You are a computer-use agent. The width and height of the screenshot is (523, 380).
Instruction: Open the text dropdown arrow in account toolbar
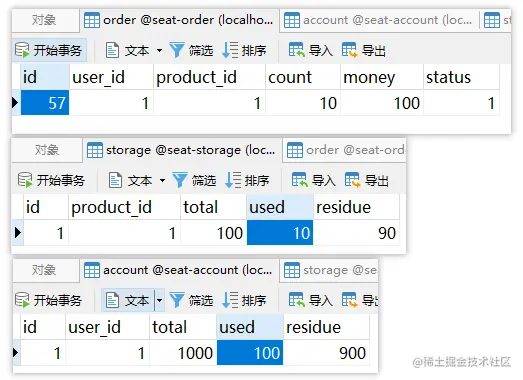click(159, 300)
